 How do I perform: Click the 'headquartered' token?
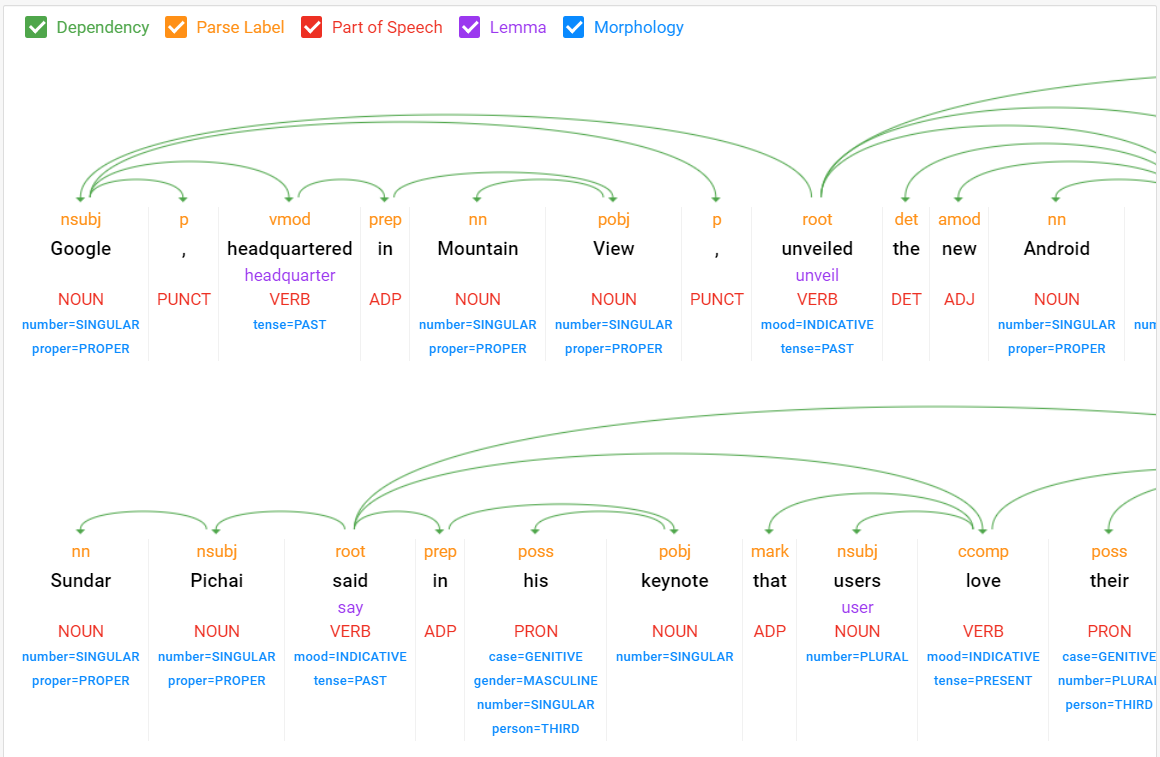(x=289, y=248)
